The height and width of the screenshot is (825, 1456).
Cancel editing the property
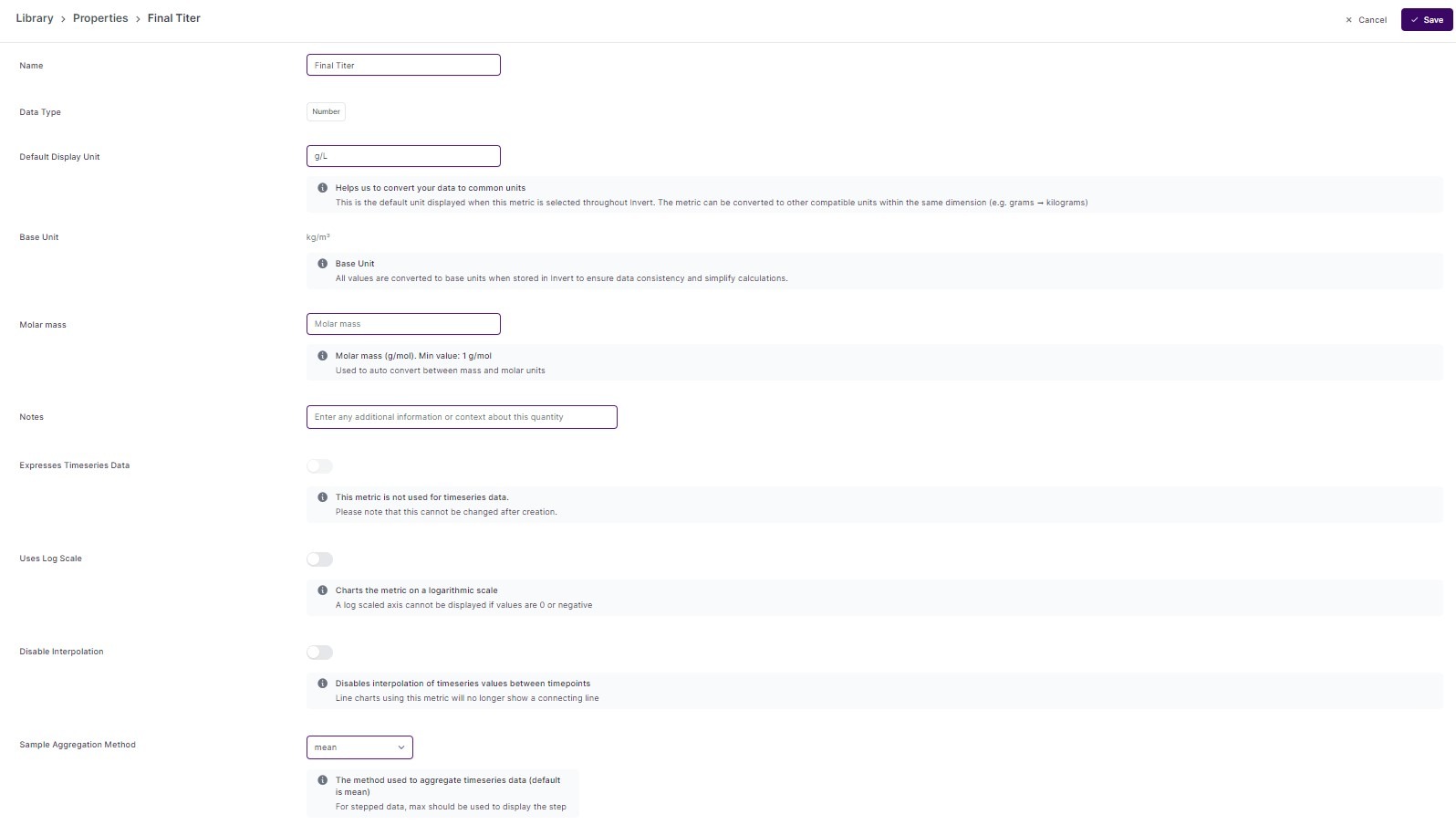coord(1366,19)
